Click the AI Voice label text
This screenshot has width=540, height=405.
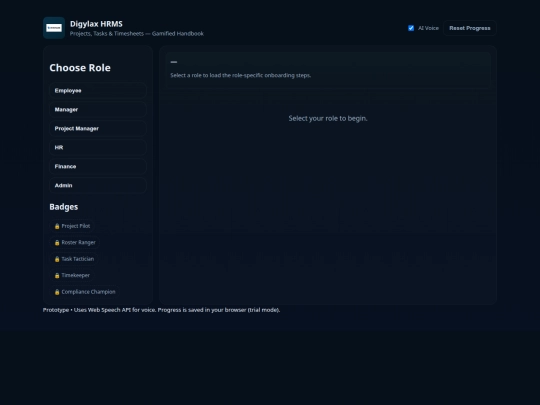pos(428,28)
